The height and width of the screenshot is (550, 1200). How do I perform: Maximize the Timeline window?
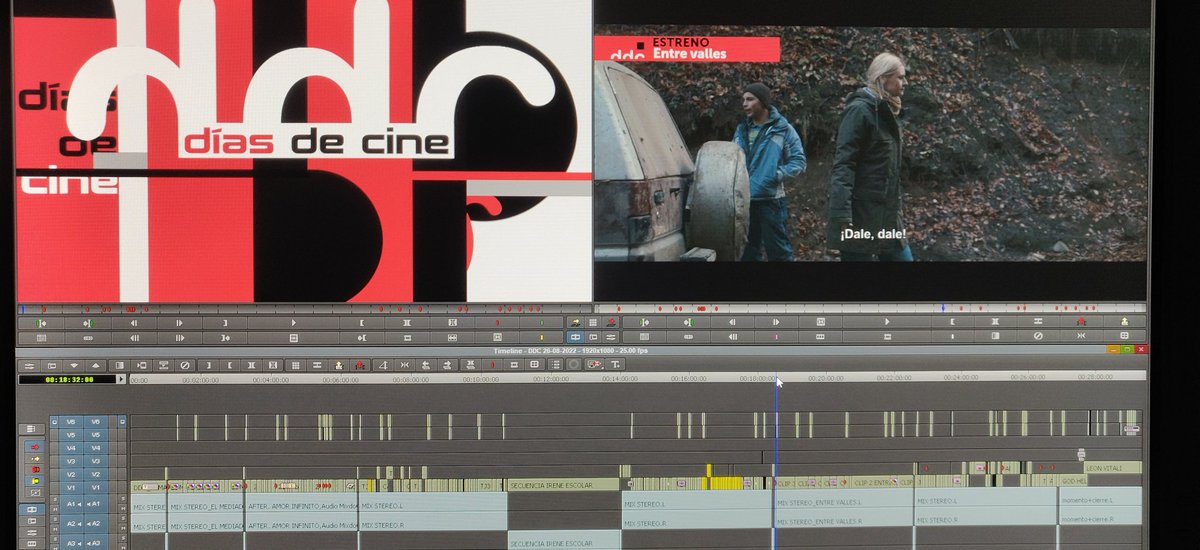click(1126, 351)
